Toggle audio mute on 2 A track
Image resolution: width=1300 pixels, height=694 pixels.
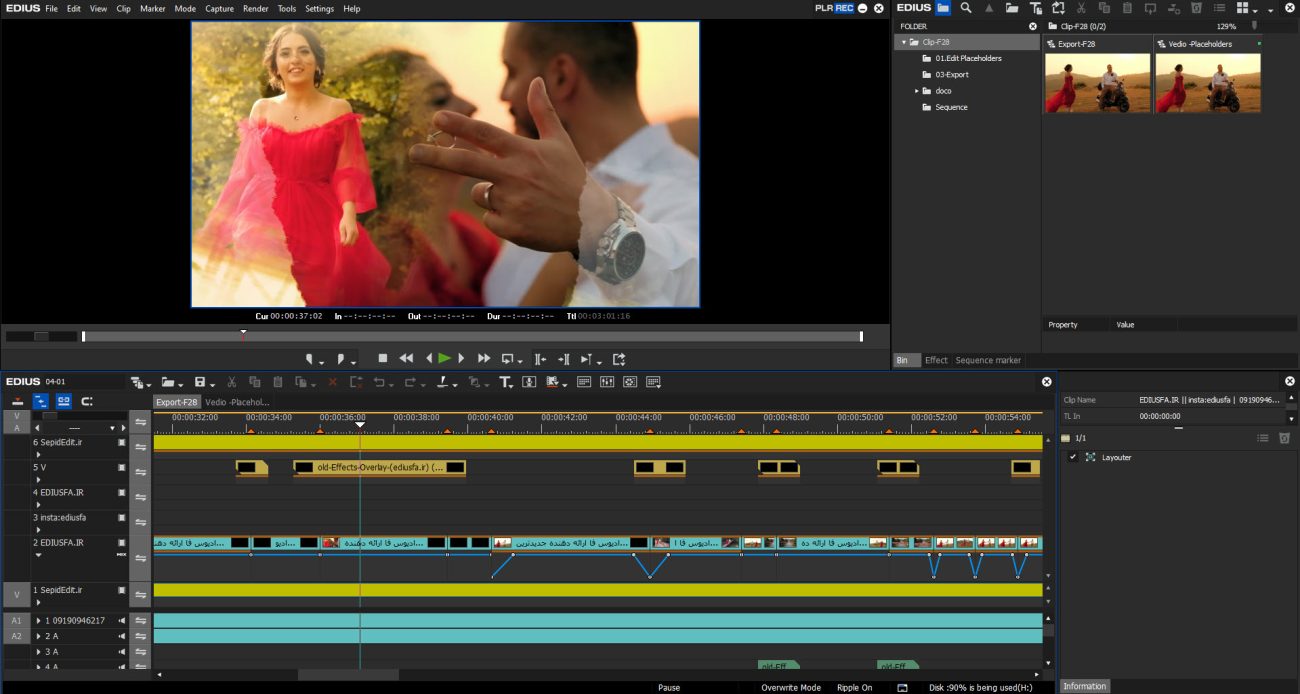122,636
